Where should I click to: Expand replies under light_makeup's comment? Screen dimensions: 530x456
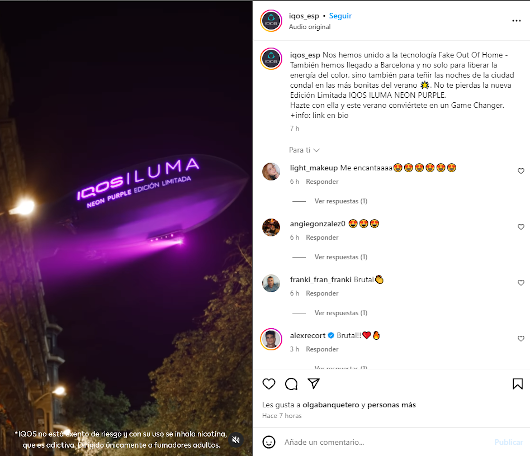[341, 201]
